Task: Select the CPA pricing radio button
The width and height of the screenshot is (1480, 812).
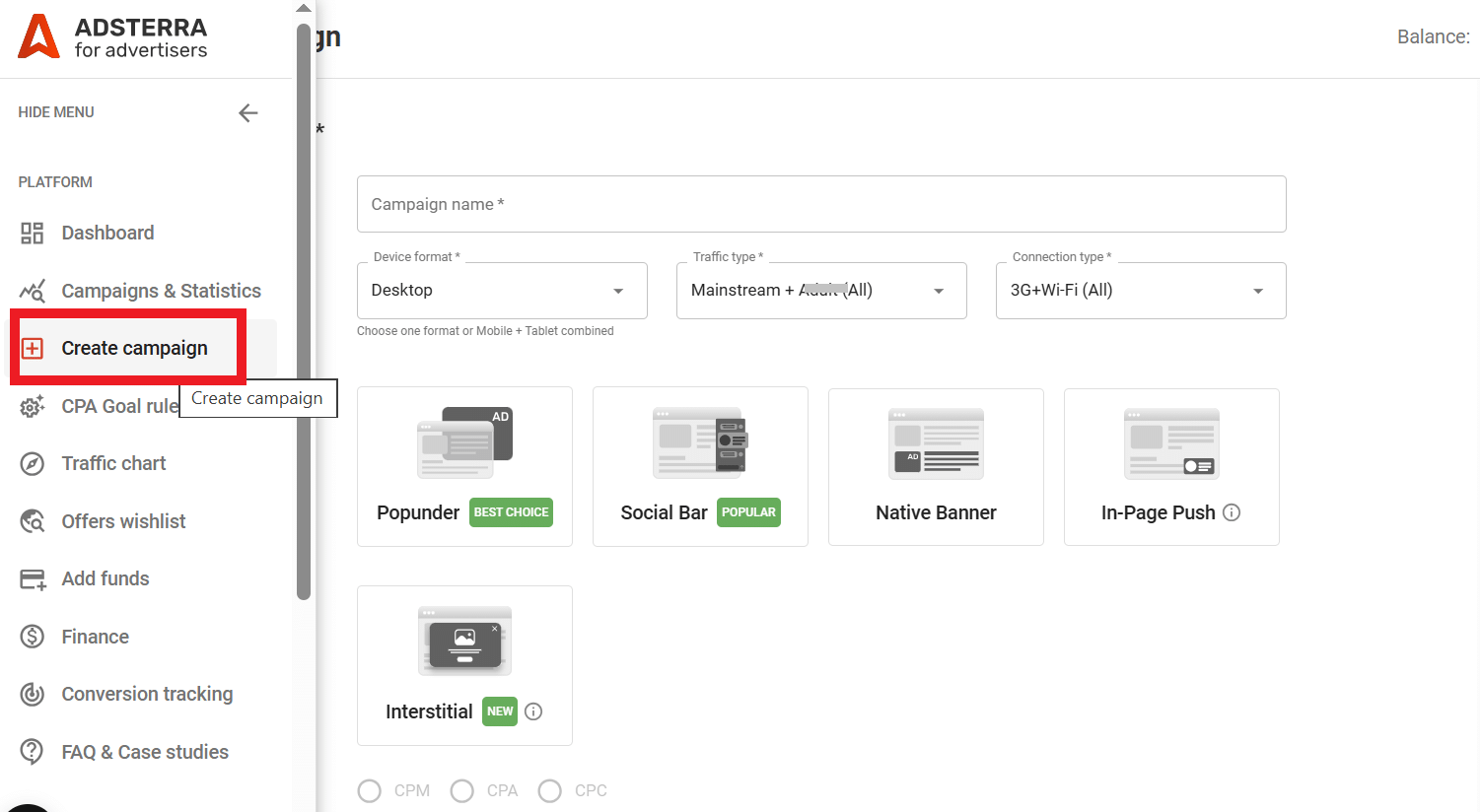Action: [461, 791]
